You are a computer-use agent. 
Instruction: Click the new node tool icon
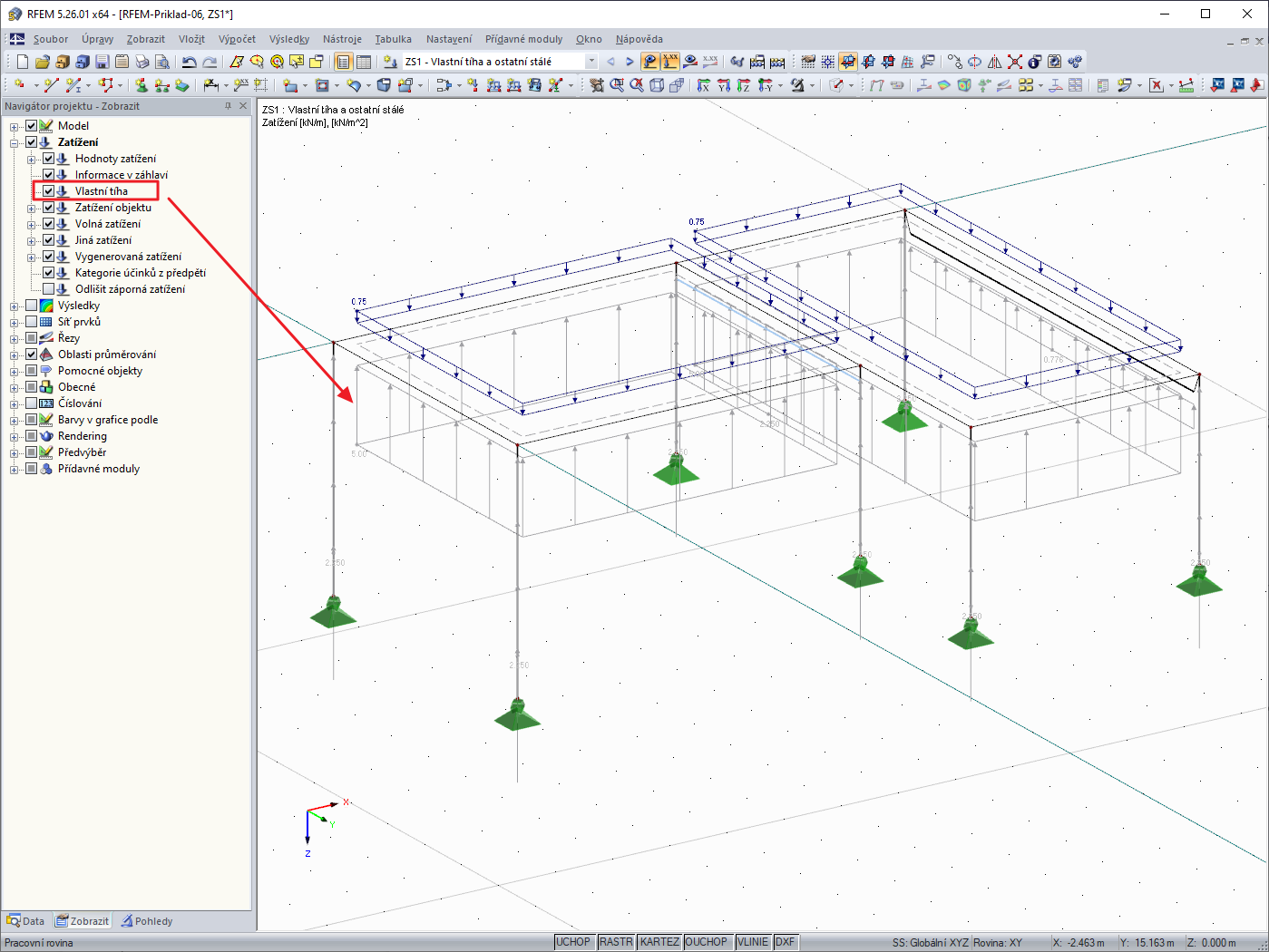coord(19,85)
